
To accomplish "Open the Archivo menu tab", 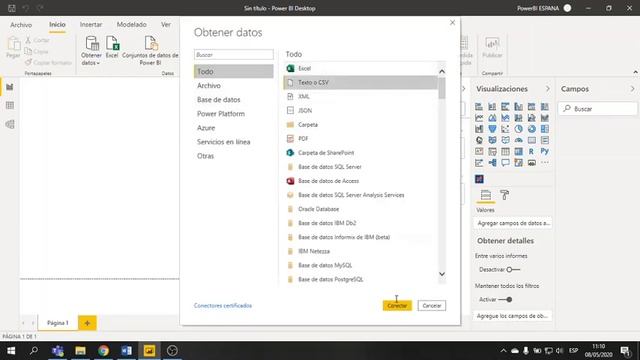I will 21,25.
